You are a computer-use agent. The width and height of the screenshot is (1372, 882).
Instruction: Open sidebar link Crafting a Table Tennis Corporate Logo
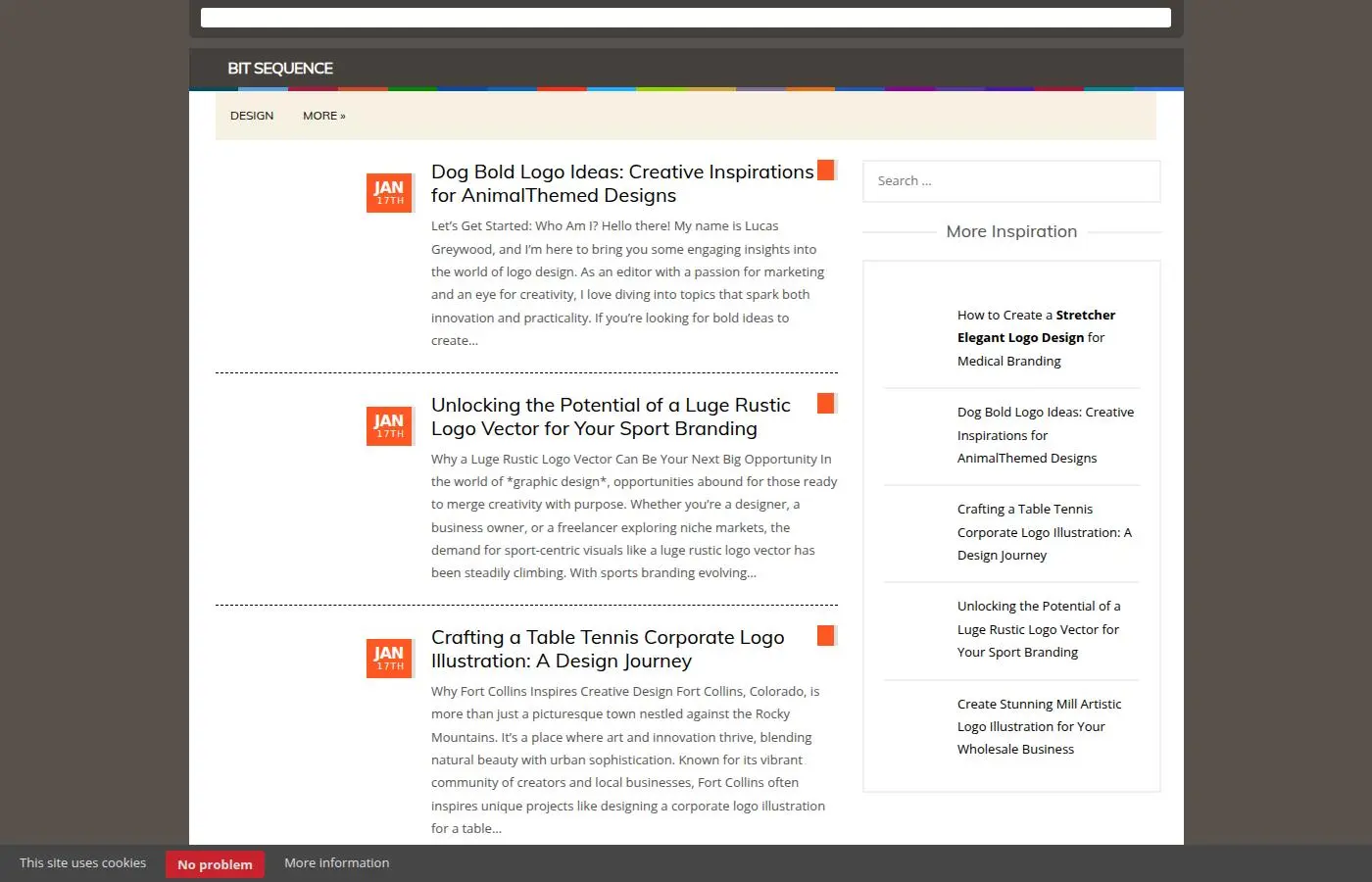point(1045,532)
